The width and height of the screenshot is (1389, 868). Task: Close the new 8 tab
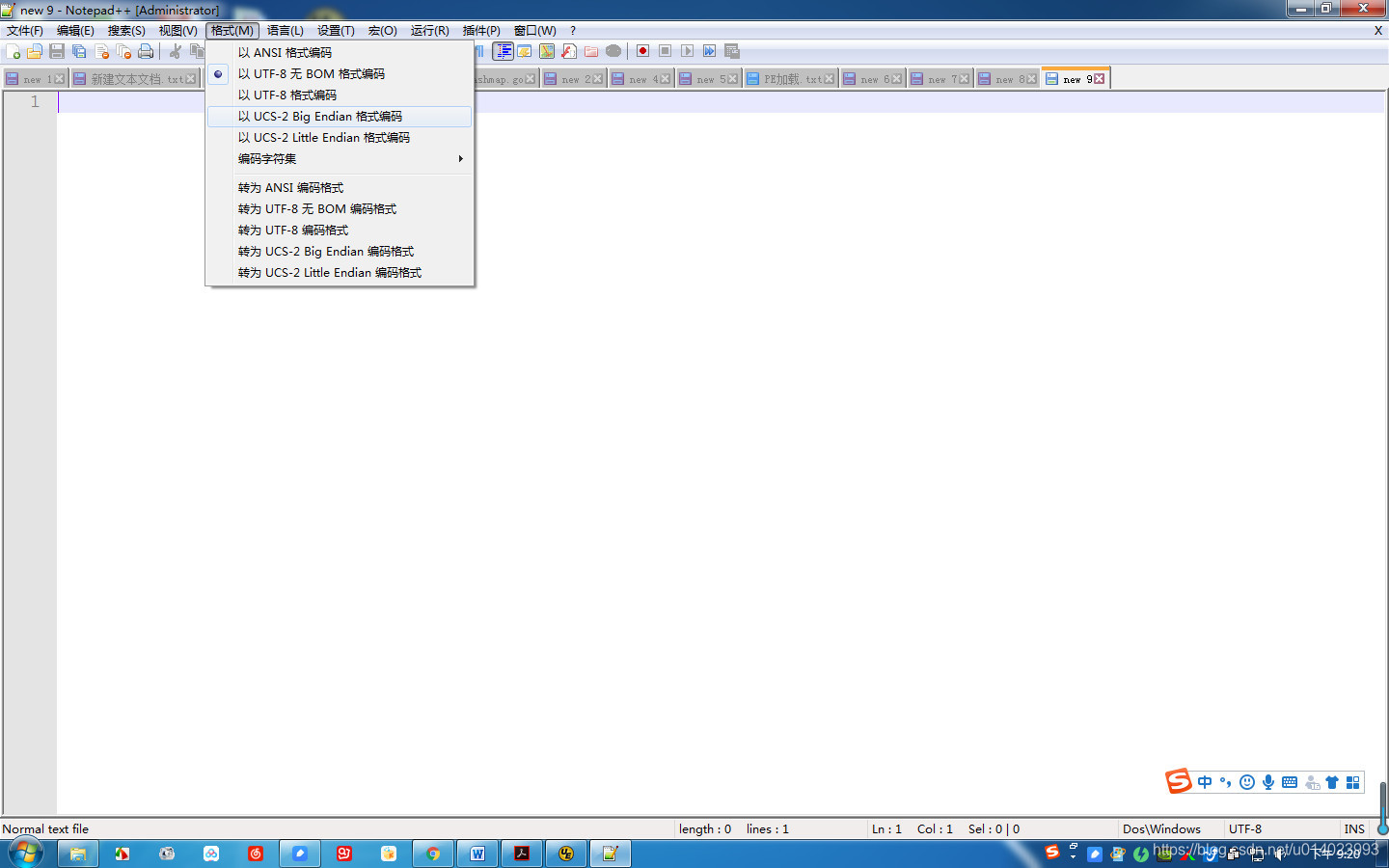[1031, 79]
